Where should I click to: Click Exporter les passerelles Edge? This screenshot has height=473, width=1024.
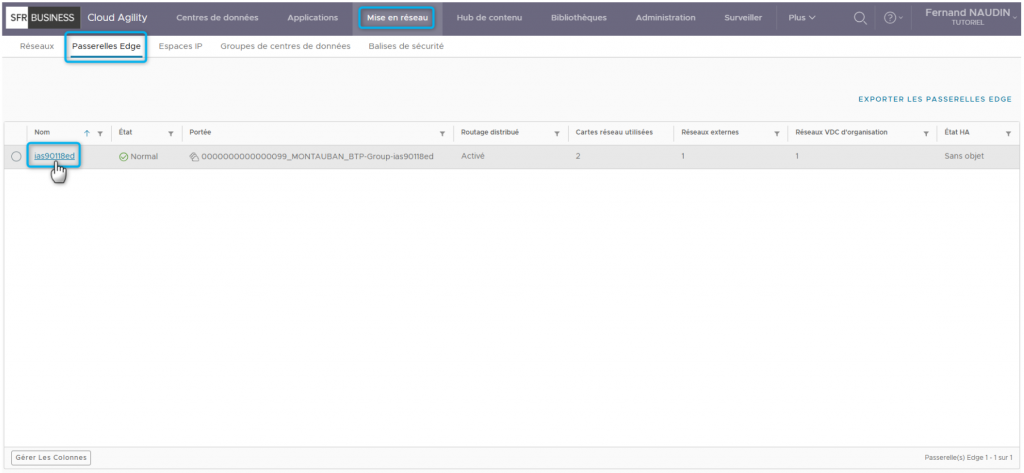pos(935,99)
